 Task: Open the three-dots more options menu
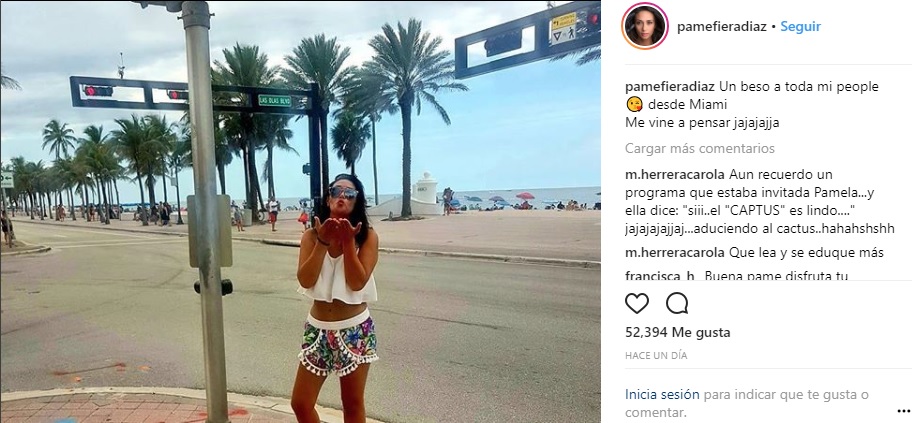(904, 411)
